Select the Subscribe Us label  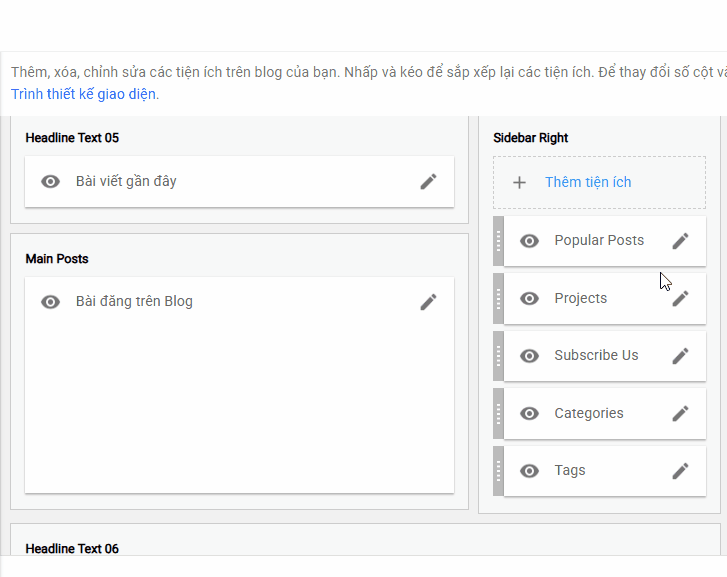596,355
